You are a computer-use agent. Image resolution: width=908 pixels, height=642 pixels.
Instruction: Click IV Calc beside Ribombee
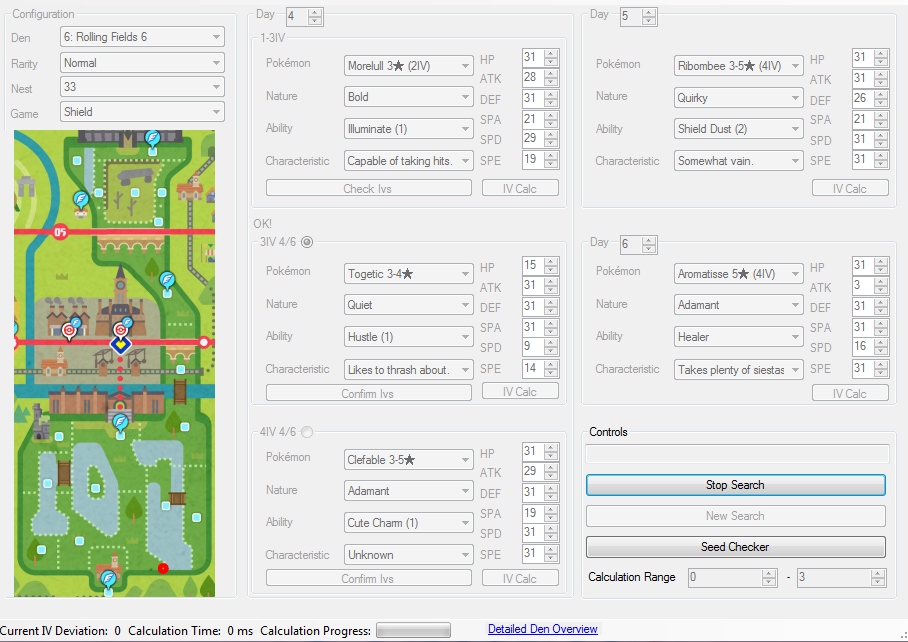[x=849, y=187]
